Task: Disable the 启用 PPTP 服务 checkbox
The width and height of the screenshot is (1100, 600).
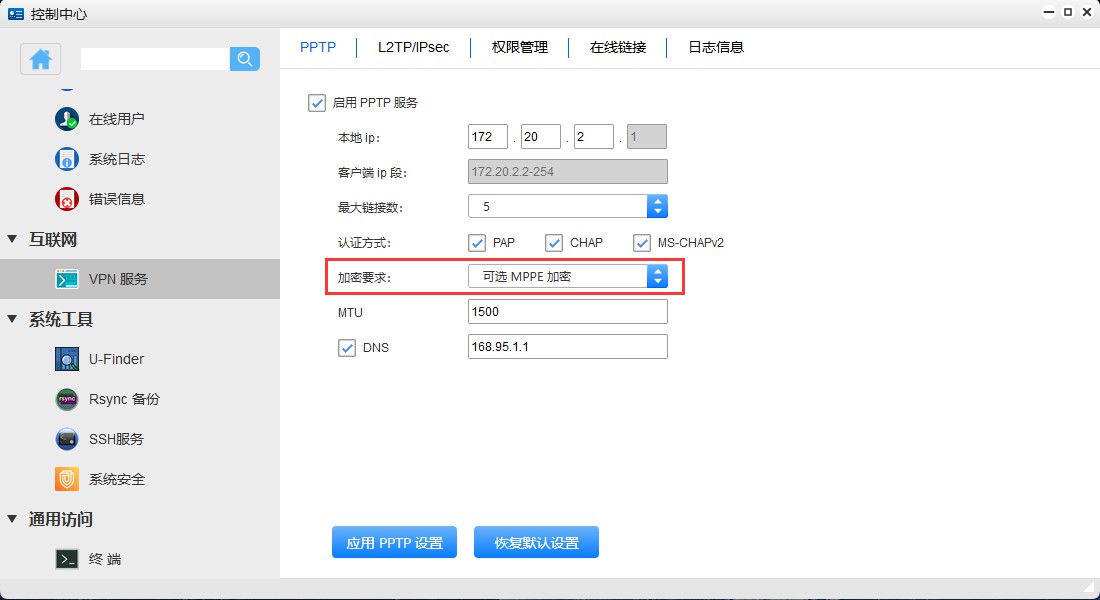Action: [317, 102]
